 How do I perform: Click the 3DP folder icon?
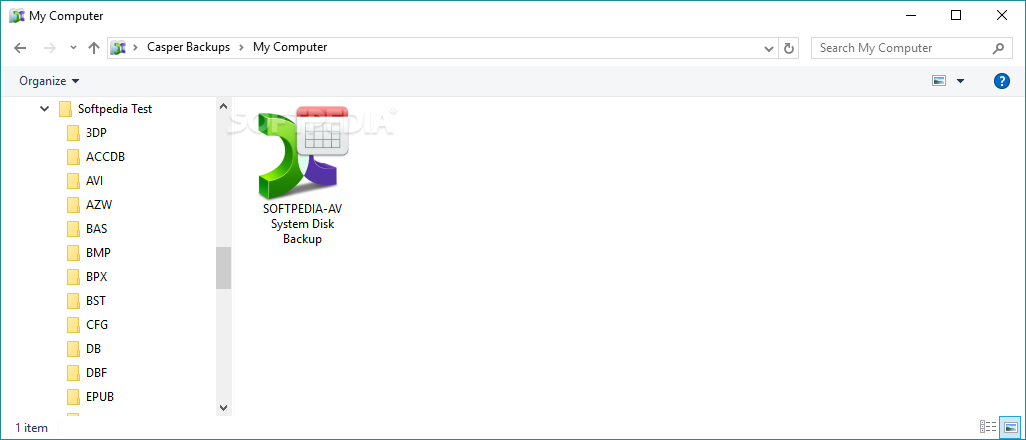coord(73,133)
